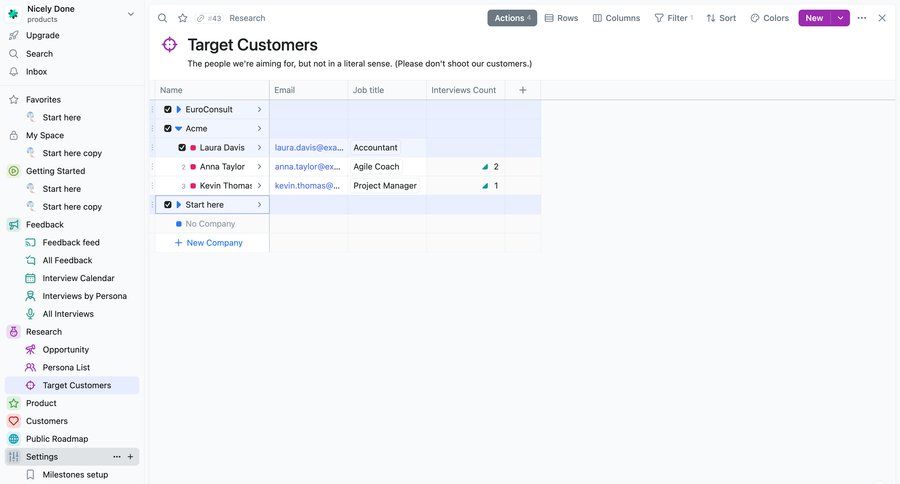This screenshot has height=484, width=900.
Task: Open the New button dropdown arrow
Action: point(840,18)
